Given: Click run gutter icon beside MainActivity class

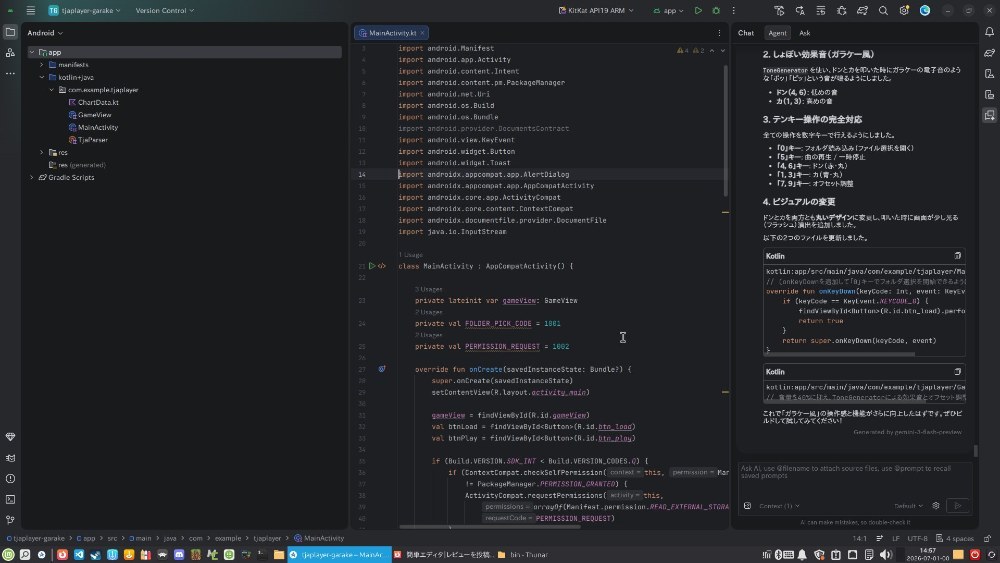Looking at the screenshot, I should pyautogui.click(x=372, y=266).
